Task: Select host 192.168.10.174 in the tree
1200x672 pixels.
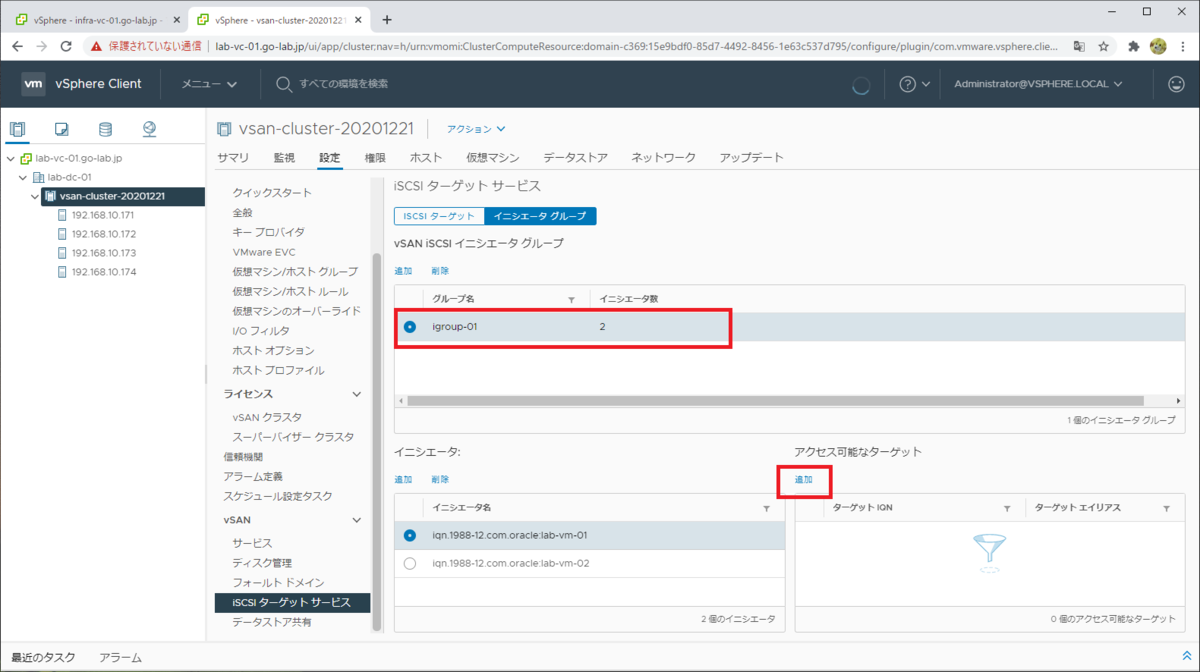Action: (103, 272)
